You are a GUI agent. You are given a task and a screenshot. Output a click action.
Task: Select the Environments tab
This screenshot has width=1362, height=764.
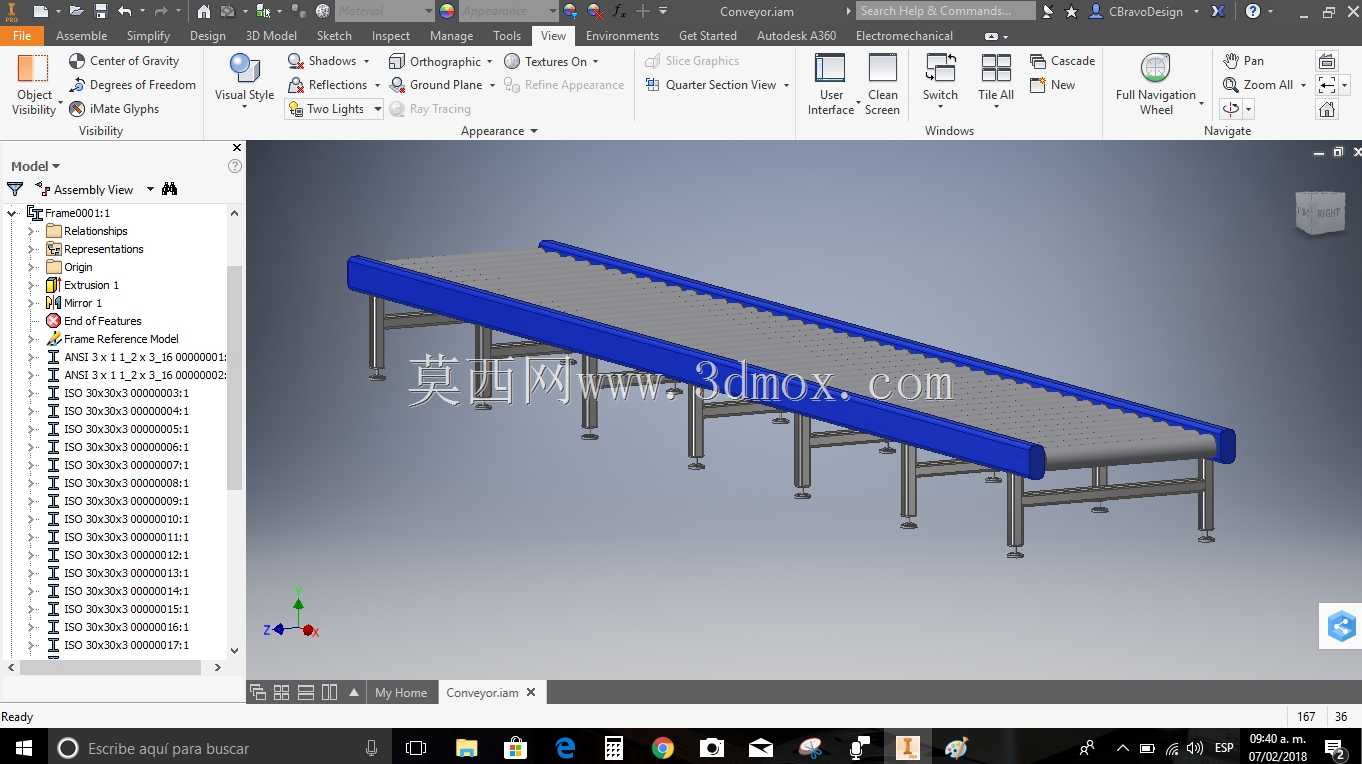[622, 35]
